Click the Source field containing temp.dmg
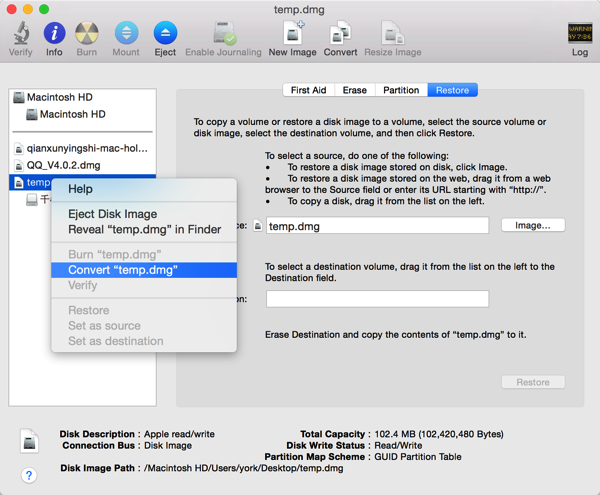This screenshot has width=600, height=495. click(377, 226)
